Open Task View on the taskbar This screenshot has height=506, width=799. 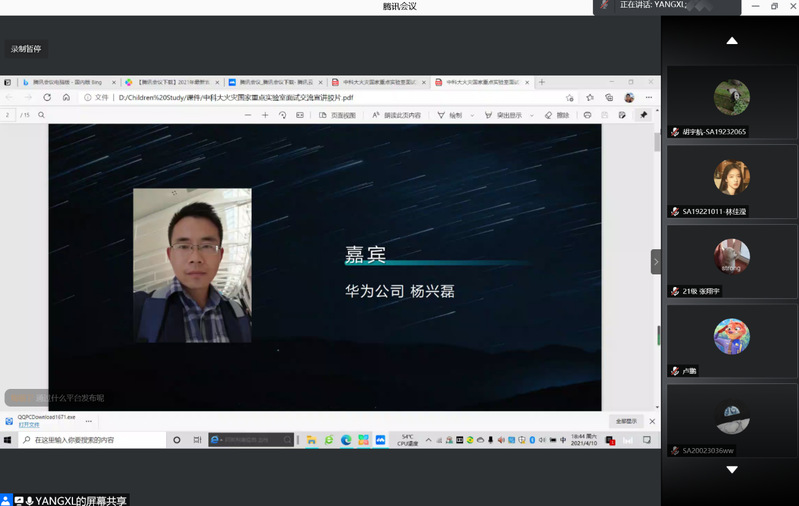(x=198, y=440)
